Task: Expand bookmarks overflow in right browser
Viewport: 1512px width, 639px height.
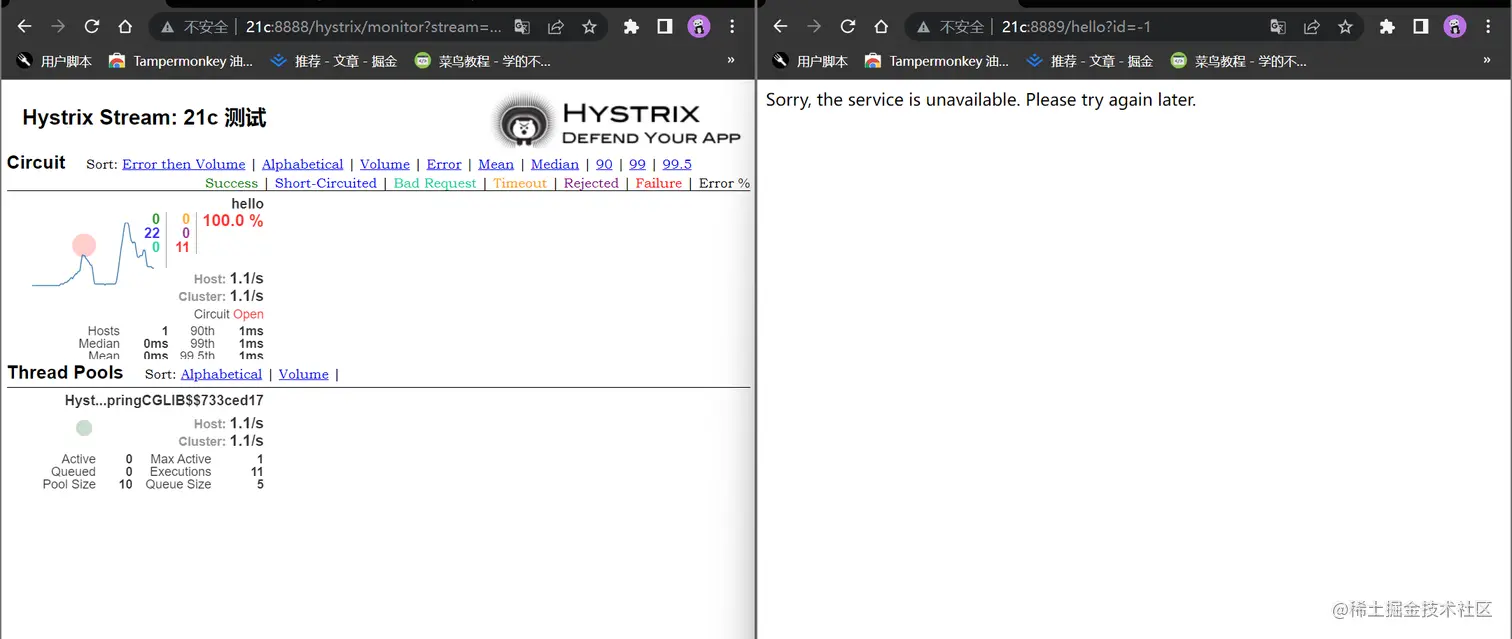Action: (1487, 61)
